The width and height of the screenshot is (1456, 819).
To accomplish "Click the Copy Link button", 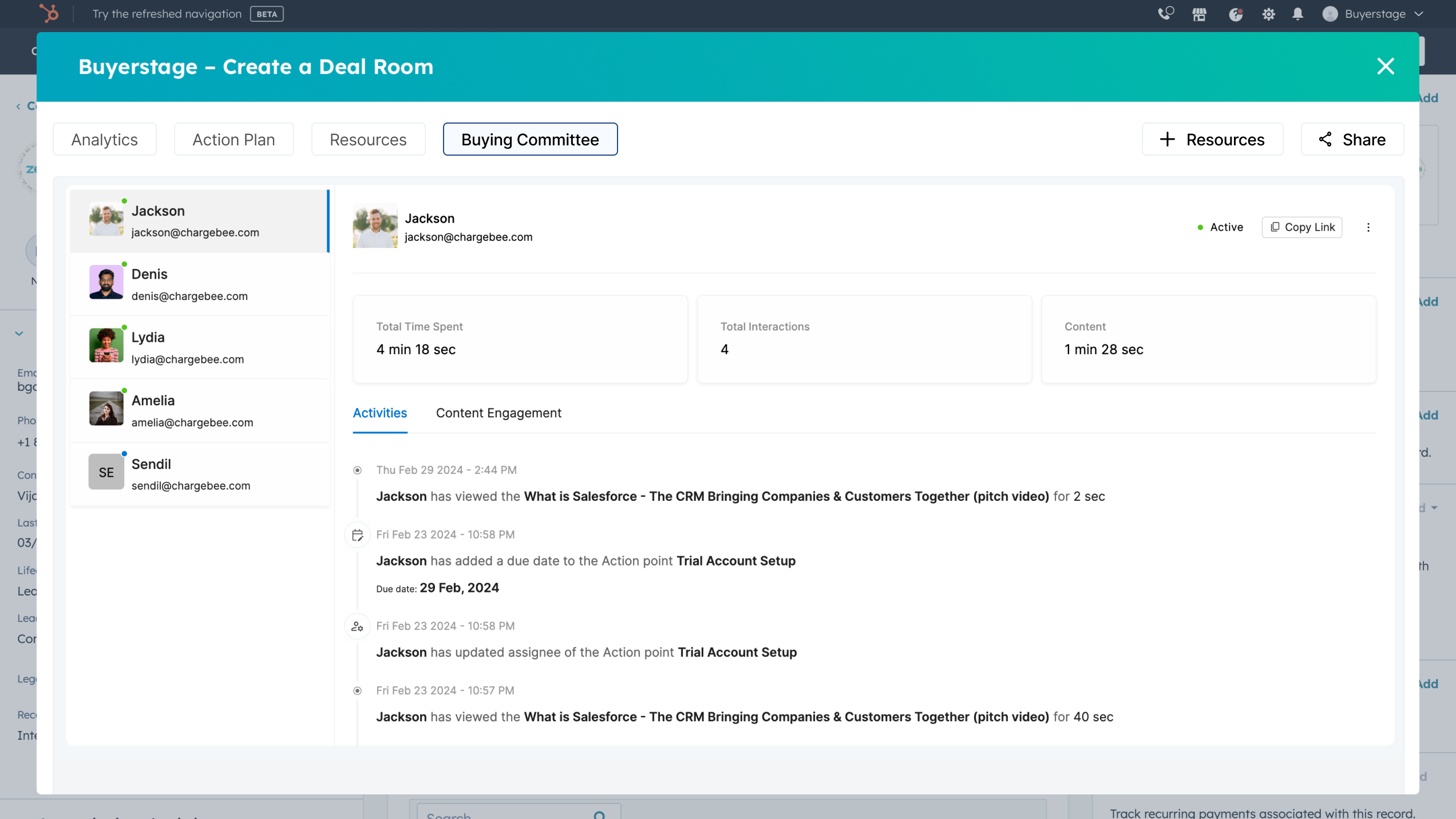I will coord(1301,227).
